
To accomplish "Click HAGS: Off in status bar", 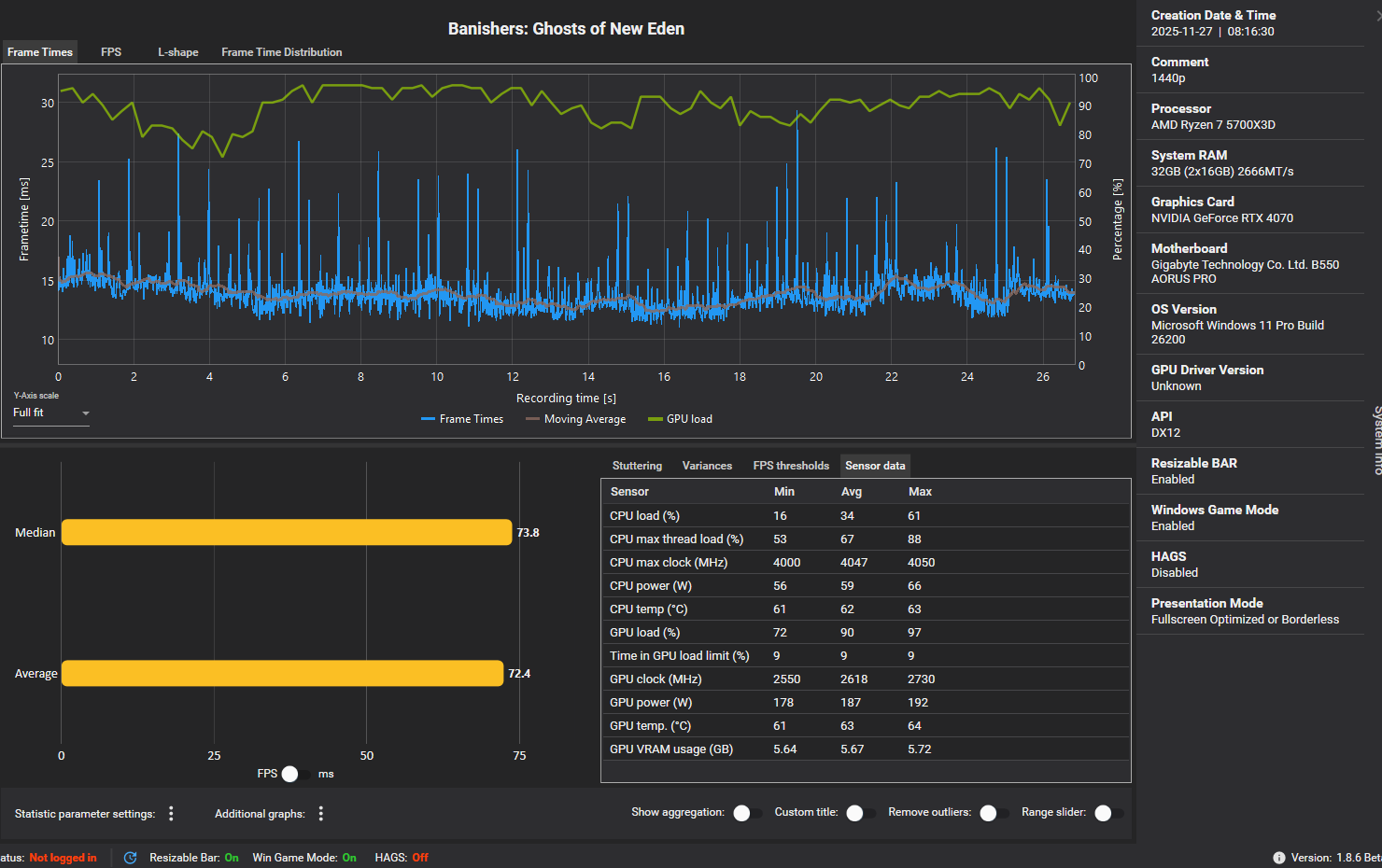I will [402, 858].
